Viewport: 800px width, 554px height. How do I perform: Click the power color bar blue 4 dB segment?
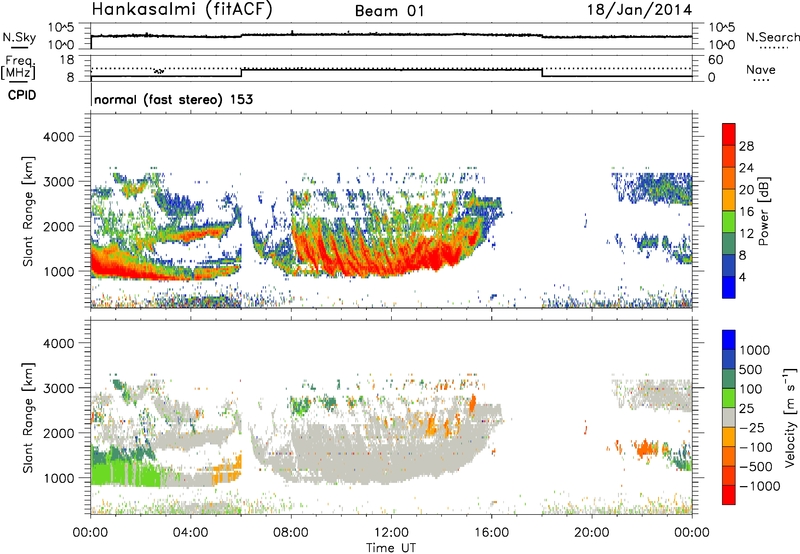[x=729, y=287]
